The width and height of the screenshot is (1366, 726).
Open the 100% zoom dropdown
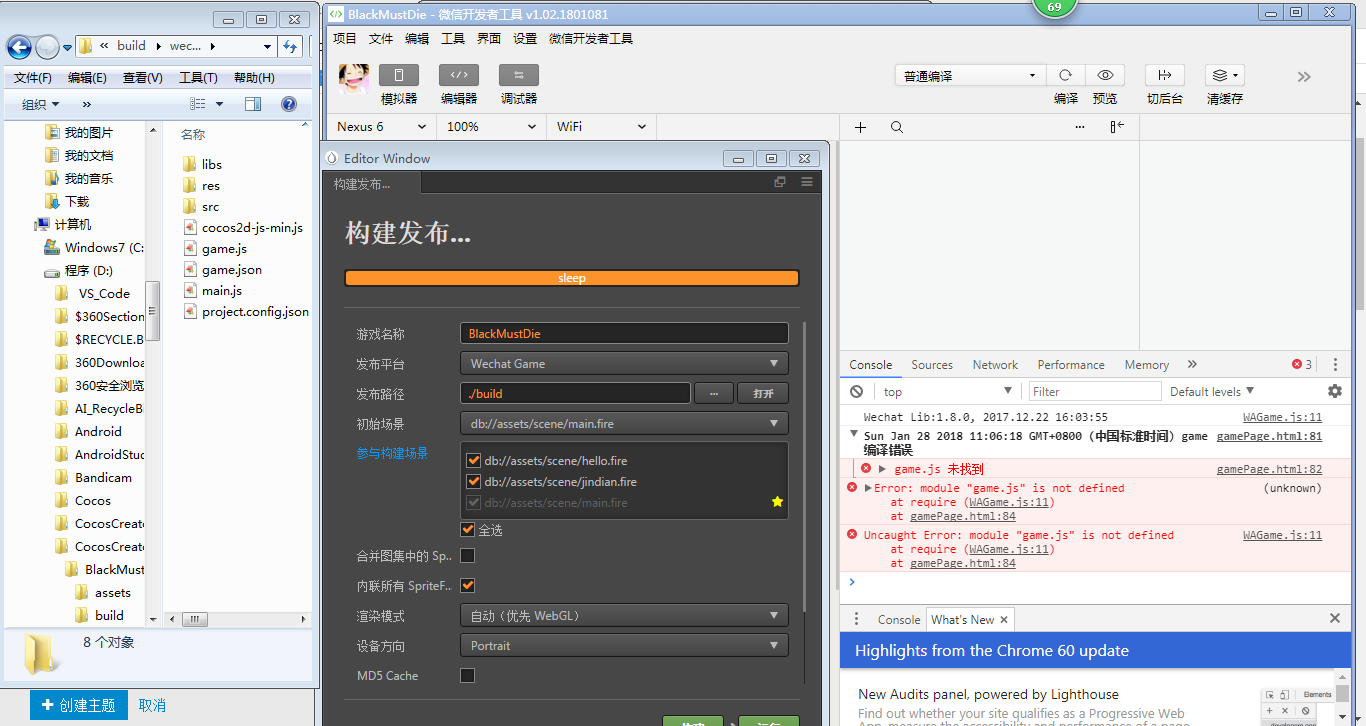490,127
